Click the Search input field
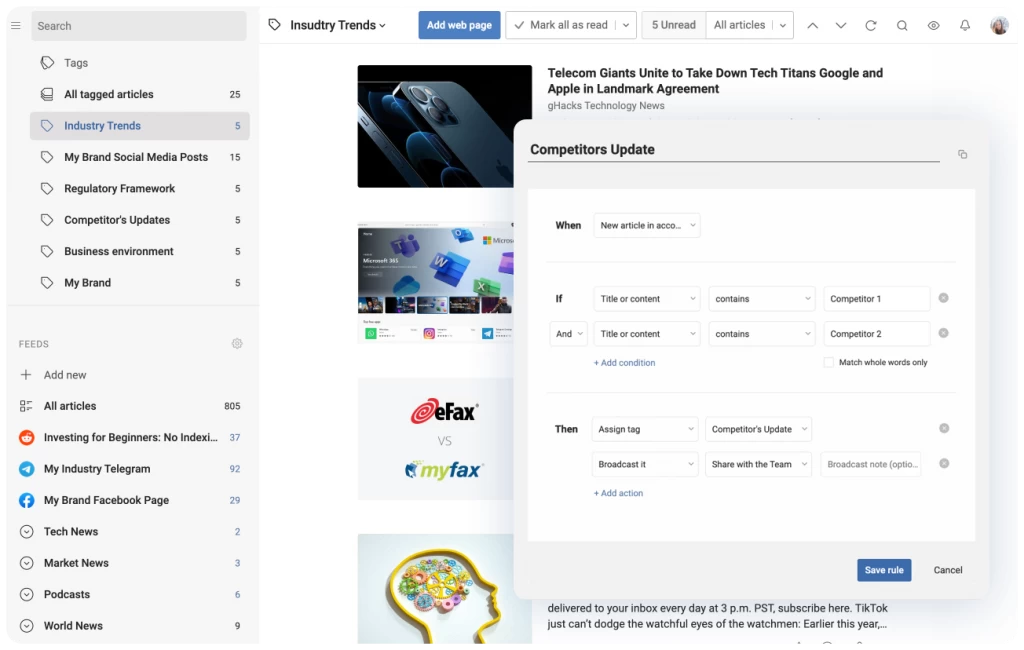The height and width of the screenshot is (650, 1024). click(x=139, y=26)
